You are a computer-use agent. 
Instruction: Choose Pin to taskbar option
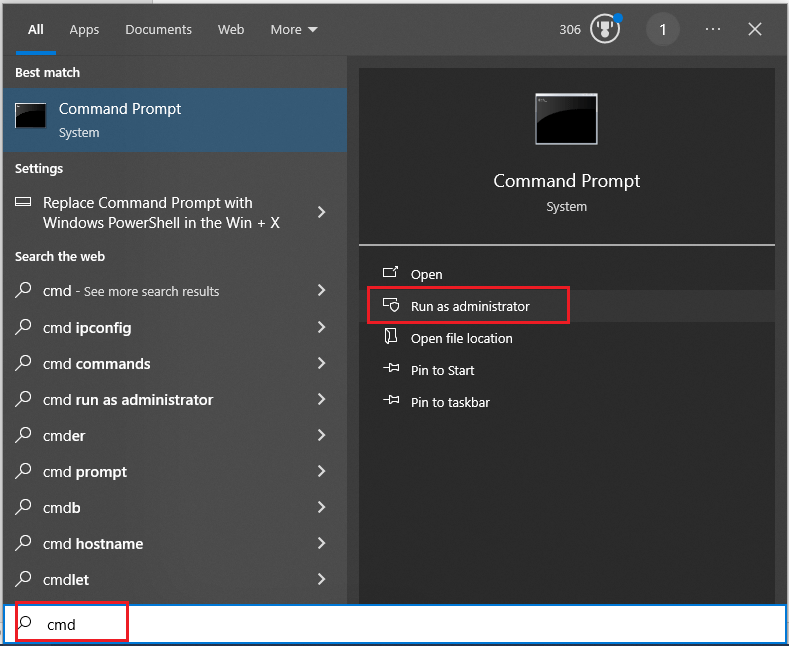(x=450, y=402)
